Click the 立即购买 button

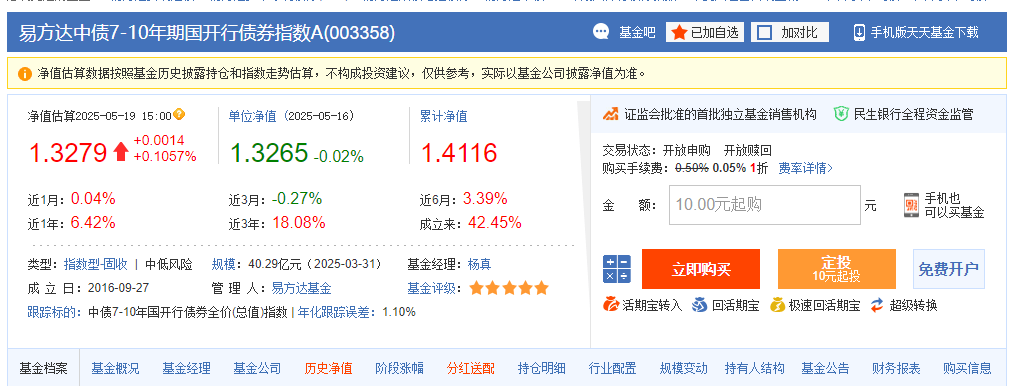click(x=701, y=269)
